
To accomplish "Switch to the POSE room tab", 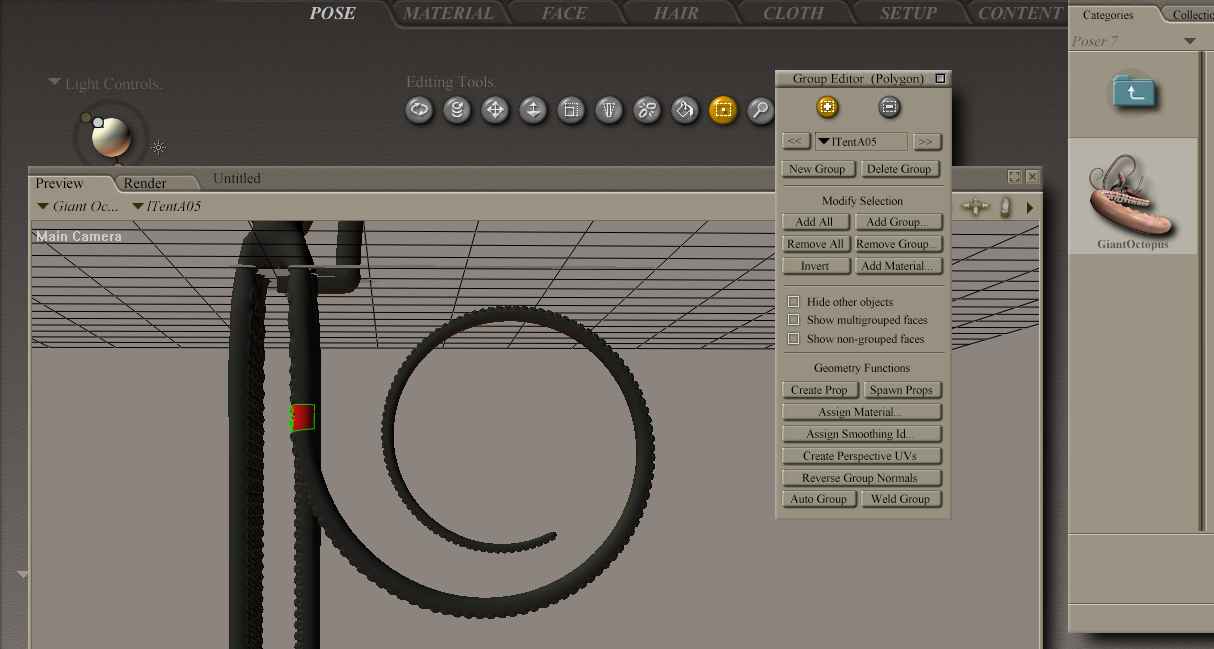I will coord(332,13).
